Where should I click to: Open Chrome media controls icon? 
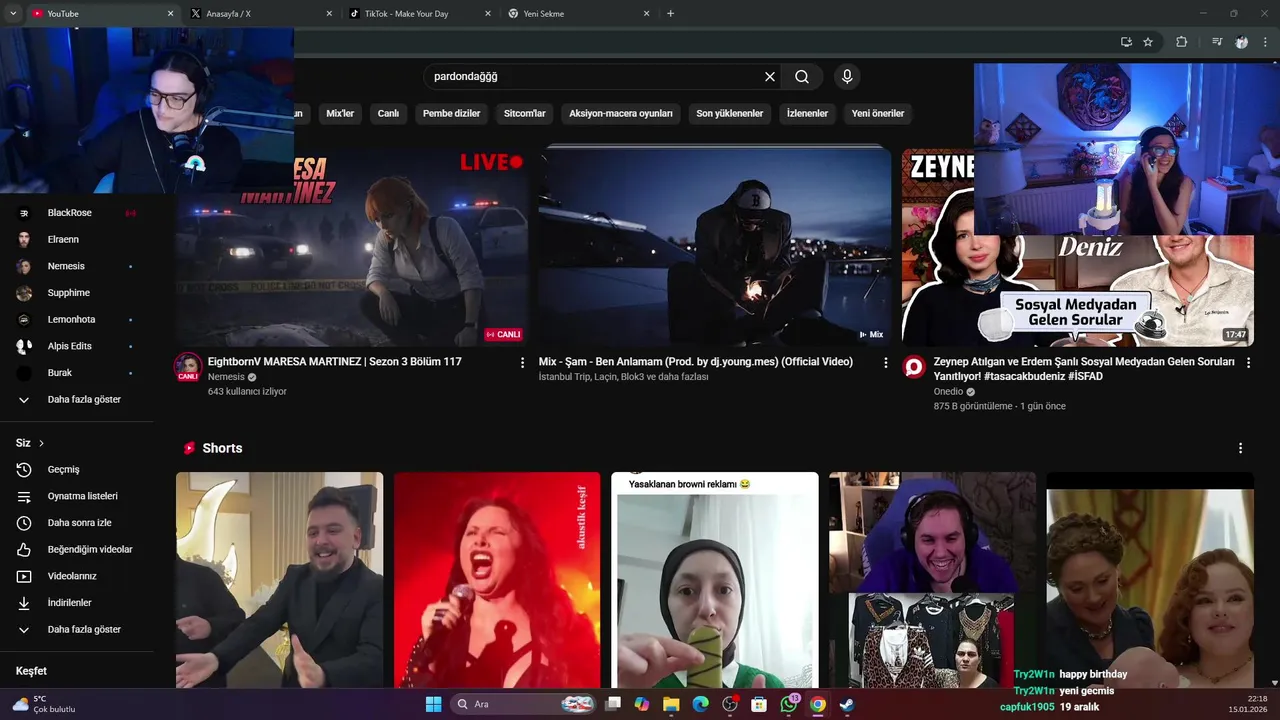tap(1217, 42)
